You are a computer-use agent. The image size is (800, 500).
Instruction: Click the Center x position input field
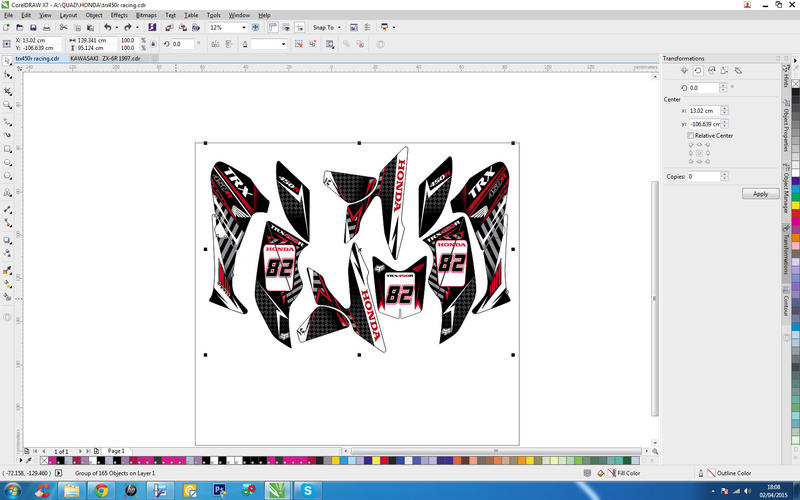click(x=704, y=111)
